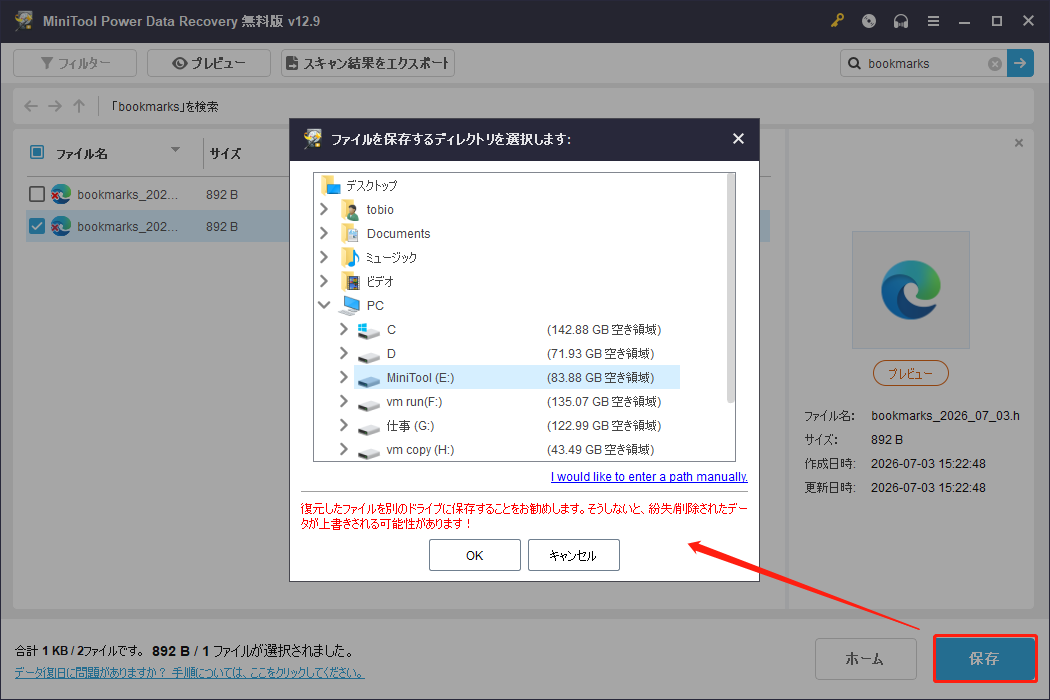Uncheck the second bookmarks file checkbox
1050x700 pixels.
coord(37,226)
